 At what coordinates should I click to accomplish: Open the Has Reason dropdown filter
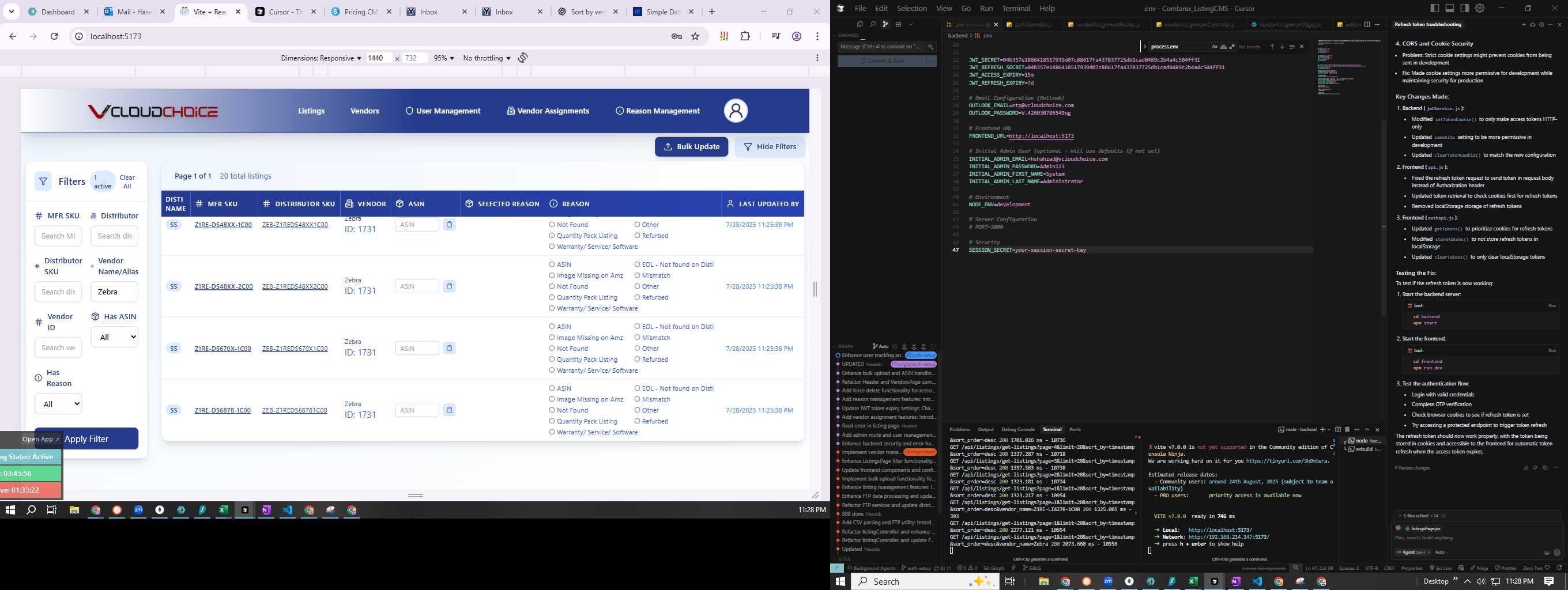click(x=58, y=404)
